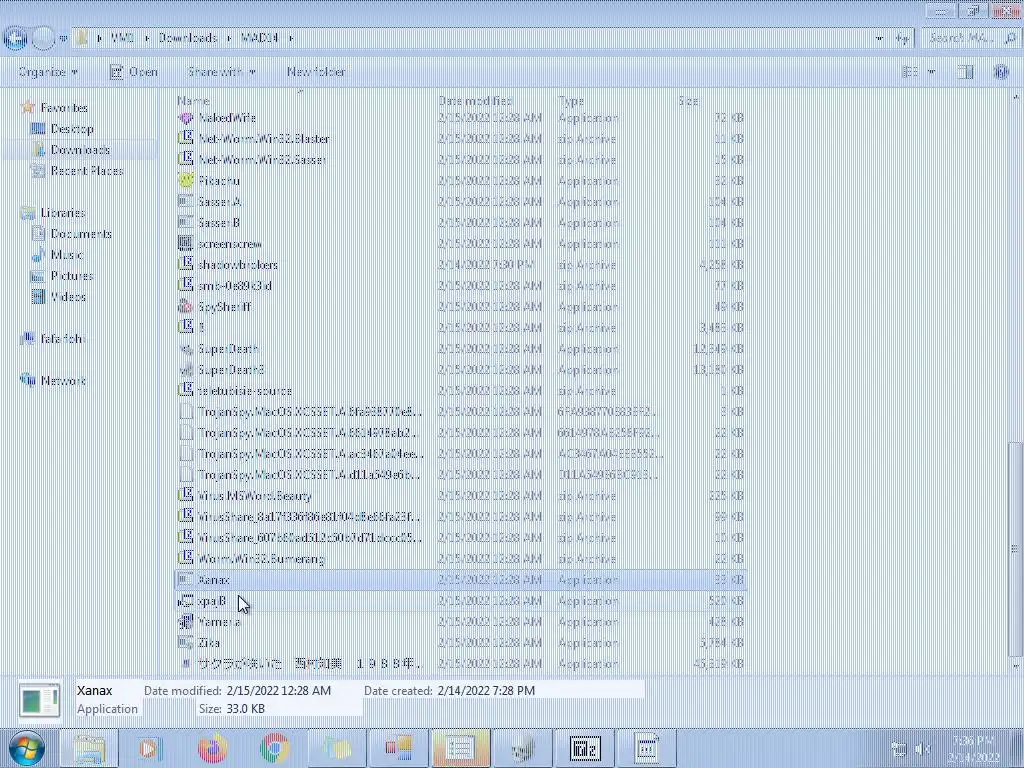Go back with the Back arrow

[16, 39]
